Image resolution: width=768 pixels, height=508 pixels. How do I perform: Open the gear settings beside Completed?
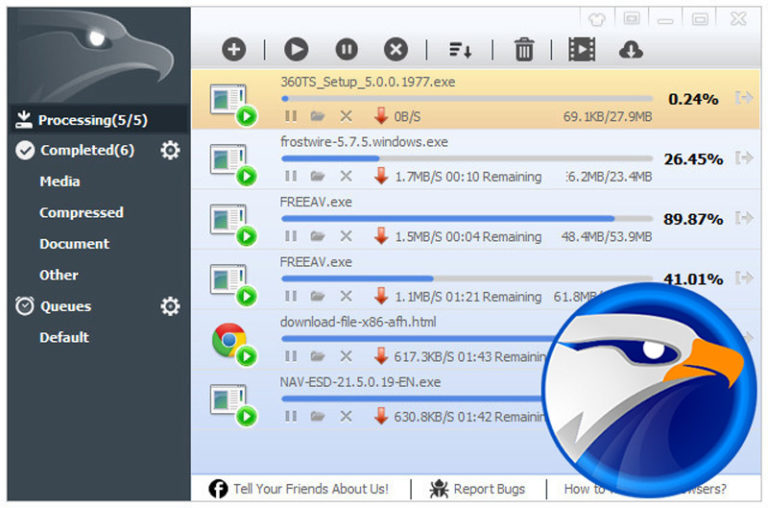171,150
